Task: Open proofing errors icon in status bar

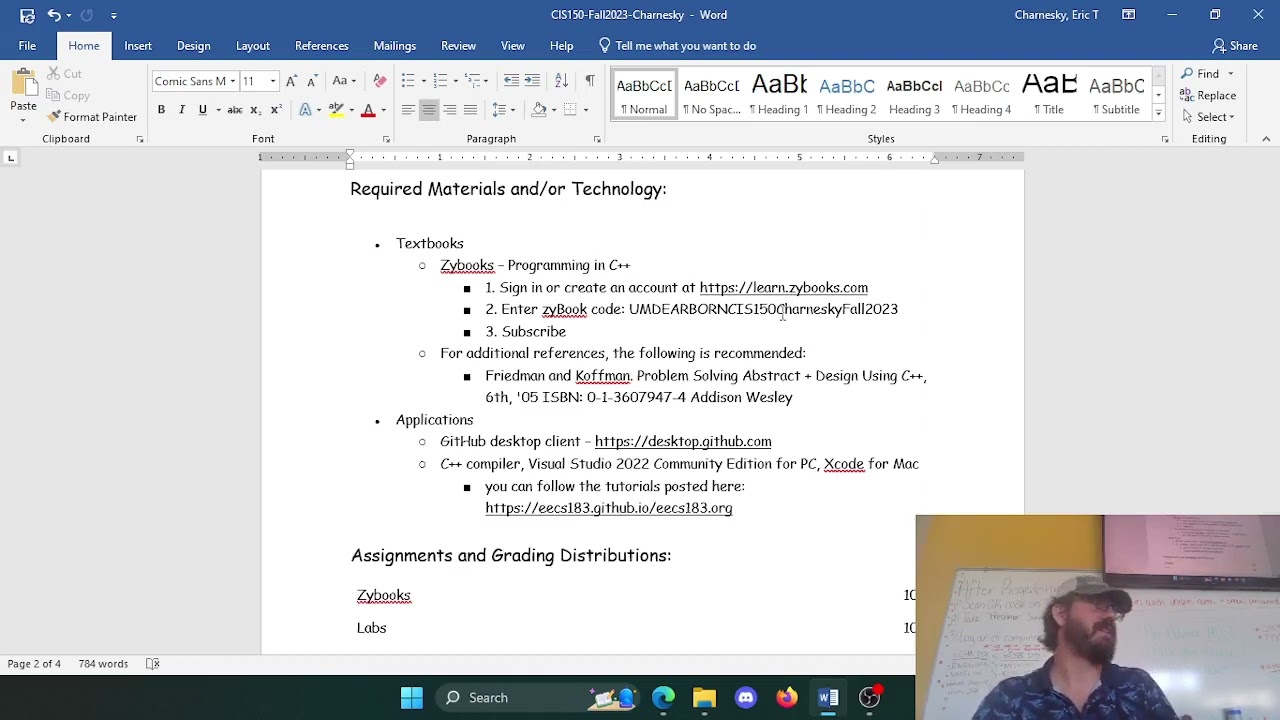Action: (153, 664)
